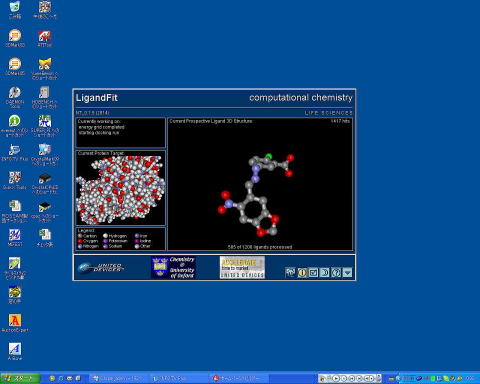This screenshot has width=480, height=384.
Task: Open the help question-mark button in LigandFit
Action: [x=336, y=273]
